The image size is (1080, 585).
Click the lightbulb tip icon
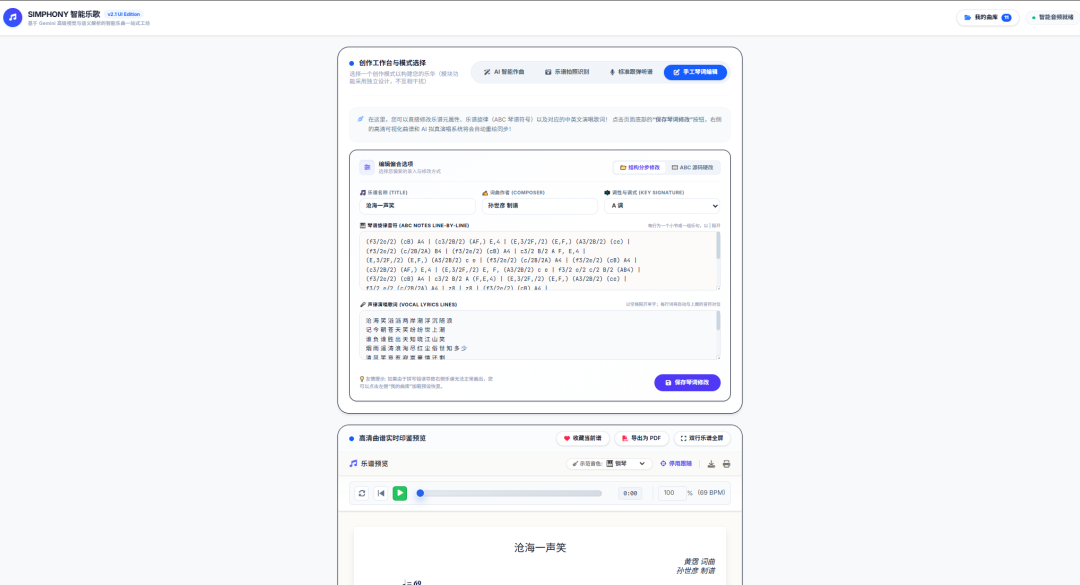362,379
